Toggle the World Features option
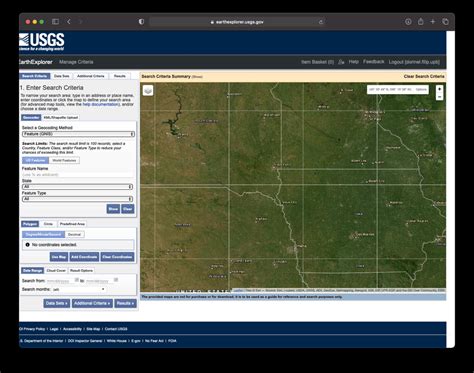The height and width of the screenshot is (373, 474). coord(64,160)
